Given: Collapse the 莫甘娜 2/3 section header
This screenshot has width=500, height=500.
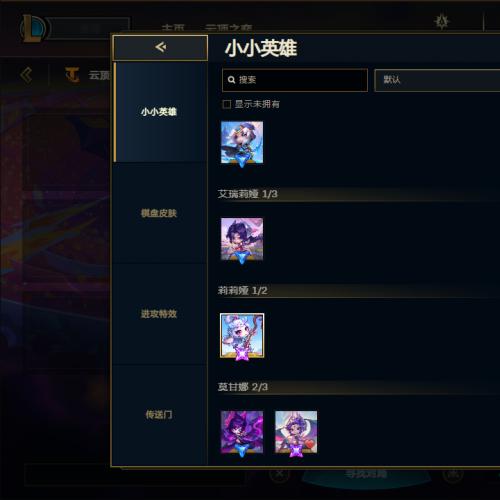Looking at the screenshot, I should click(x=358, y=387).
